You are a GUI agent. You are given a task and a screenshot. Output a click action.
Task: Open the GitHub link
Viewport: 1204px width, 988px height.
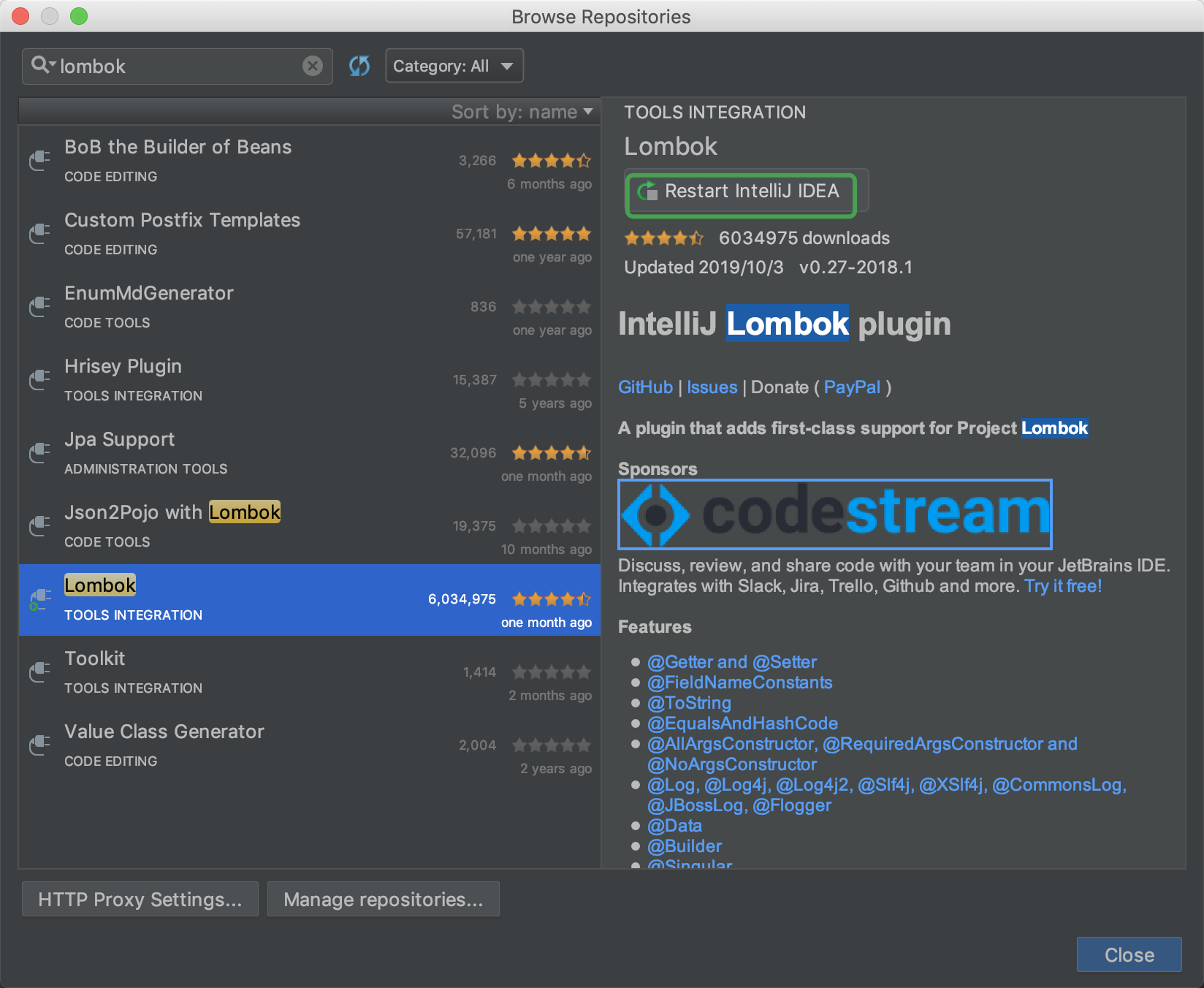pos(645,387)
